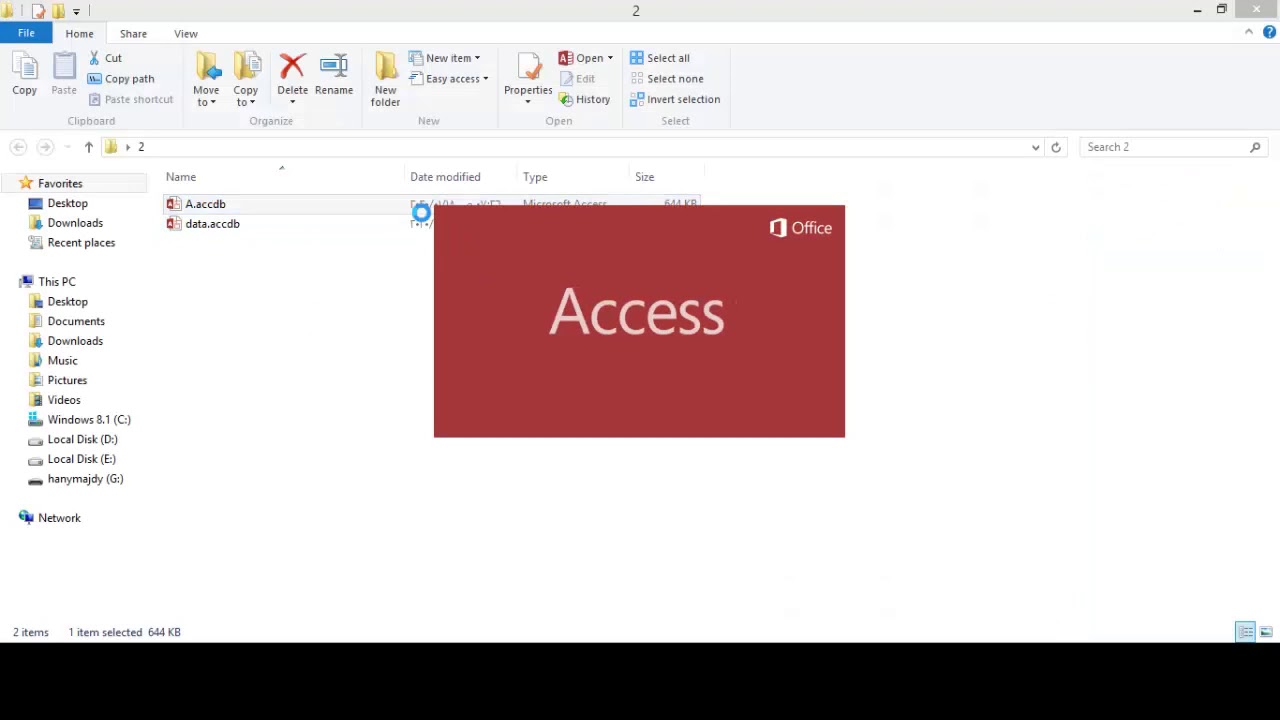Click Invert selection
This screenshot has height=720, width=1280.
pyautogui.click(x=675, y=99)
